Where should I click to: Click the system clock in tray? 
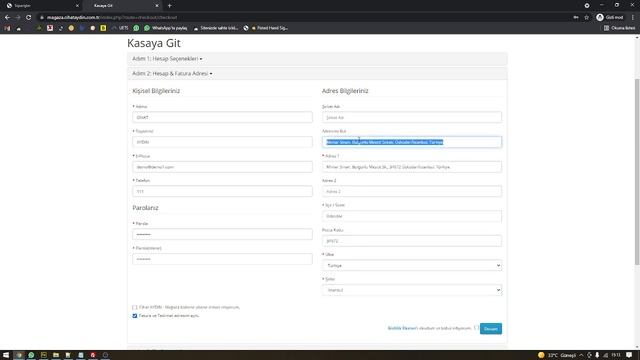(x=616, y=355)
